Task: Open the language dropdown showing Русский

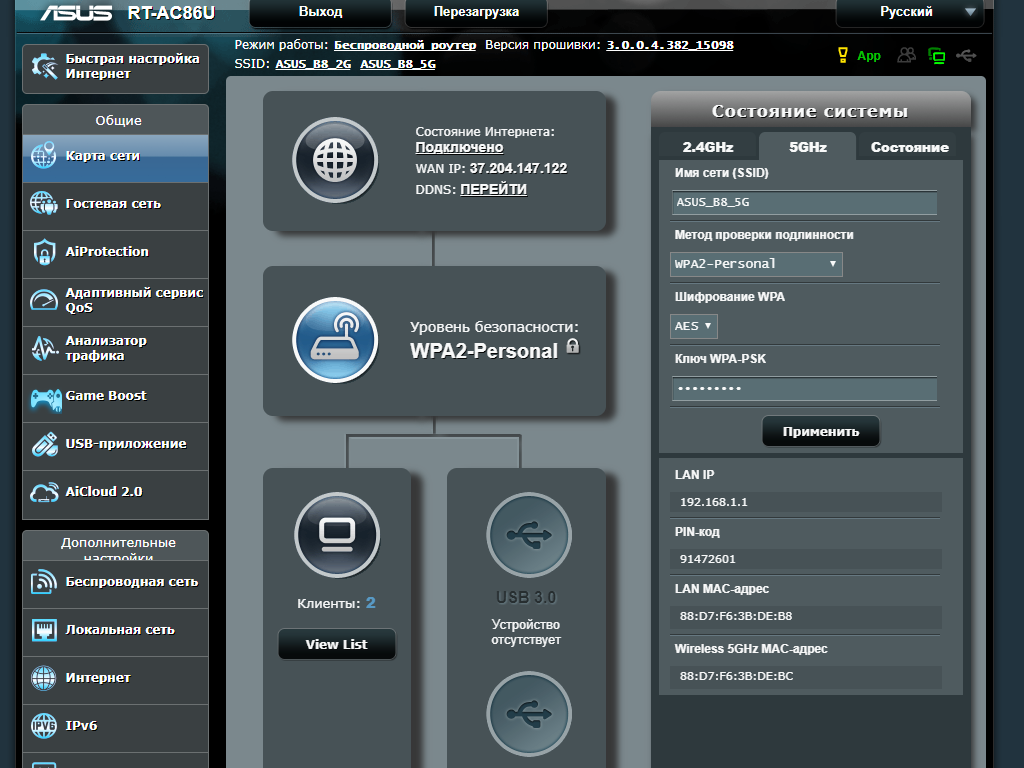Action: click(x=910, y=12)
